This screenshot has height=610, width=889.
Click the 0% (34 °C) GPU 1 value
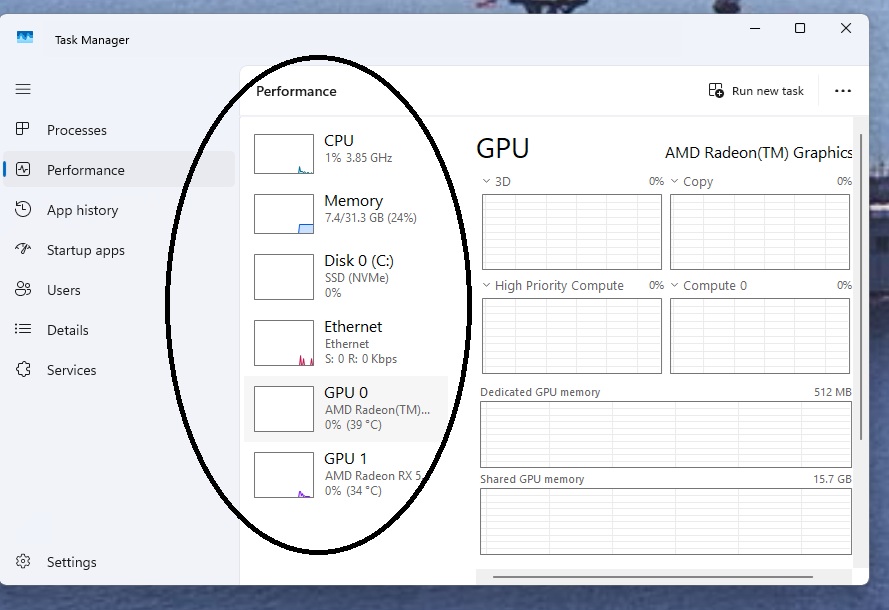tap(353, 490)
